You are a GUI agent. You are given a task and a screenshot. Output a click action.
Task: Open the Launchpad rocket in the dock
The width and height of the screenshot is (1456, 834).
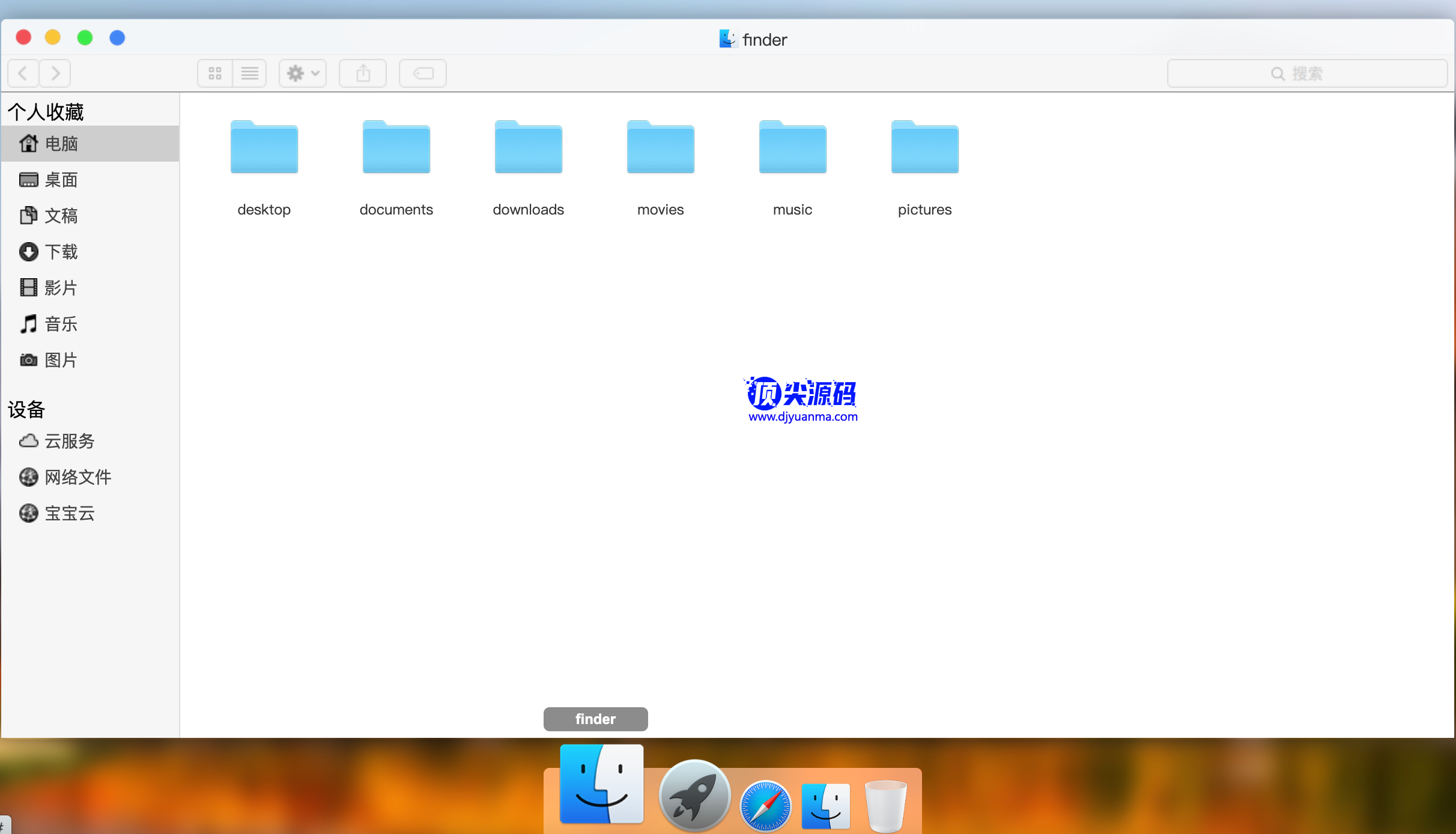point(694,796)
